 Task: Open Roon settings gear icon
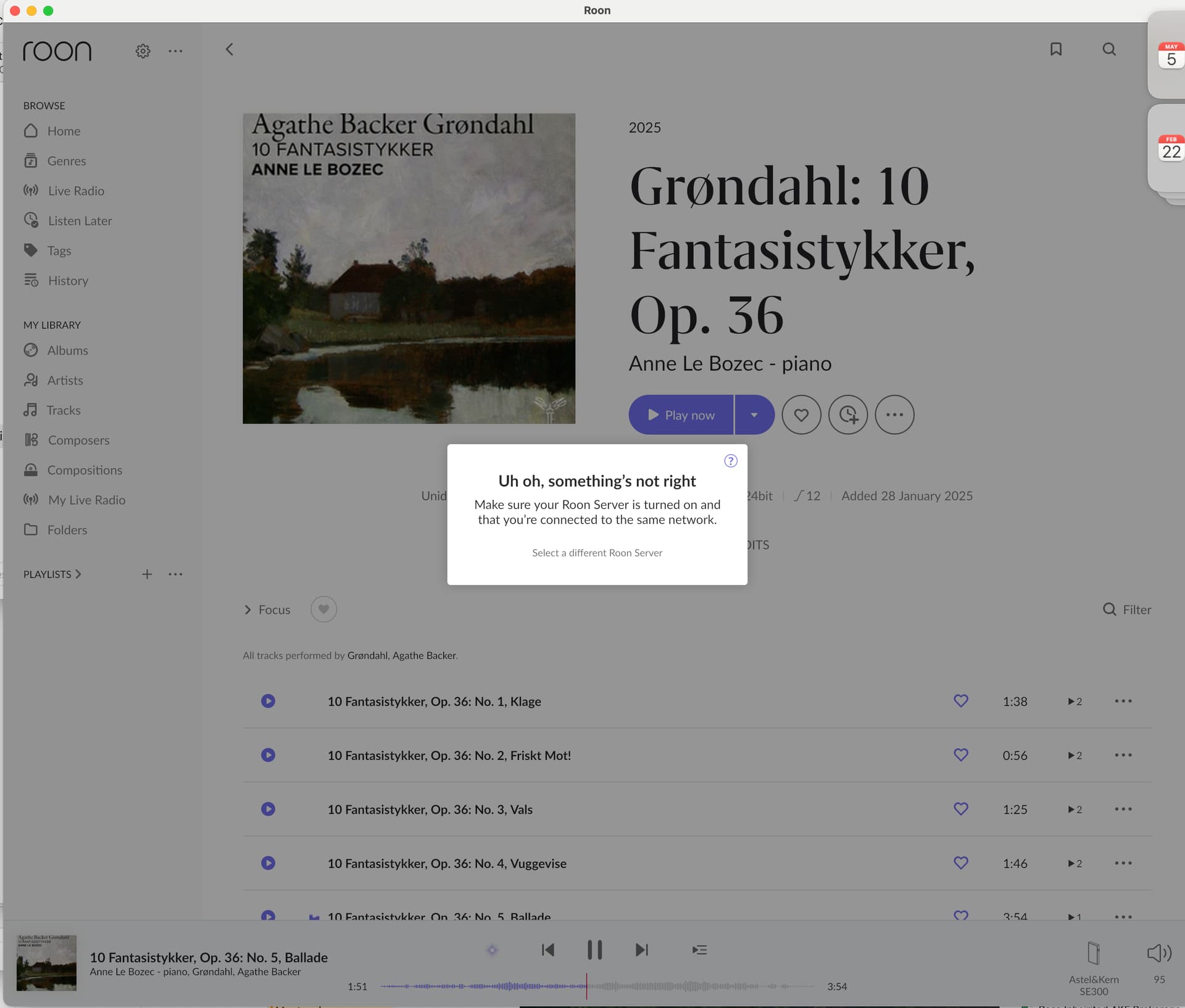[143, 51]
